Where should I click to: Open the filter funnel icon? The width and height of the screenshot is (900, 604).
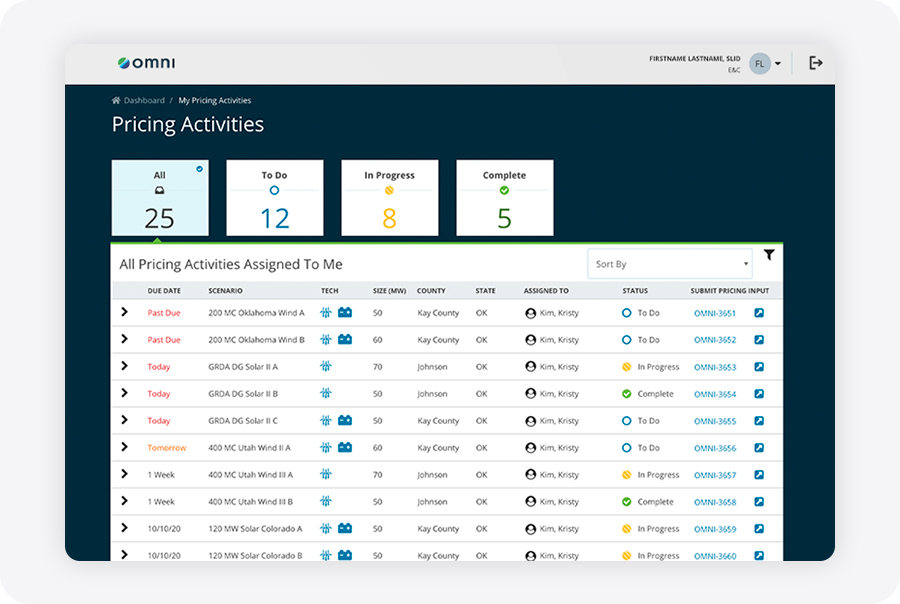coord(769,255)
